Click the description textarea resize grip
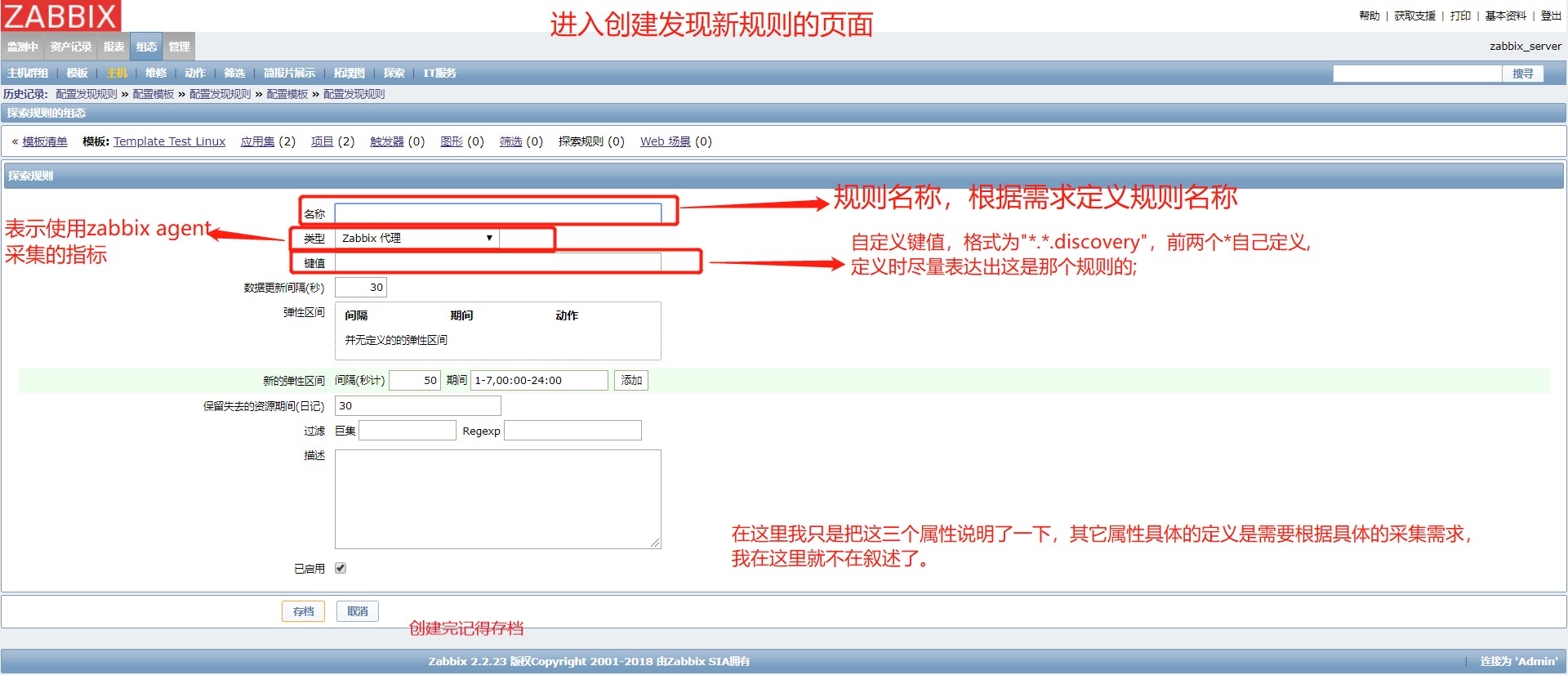1568x675 pixels. [655, 543]
